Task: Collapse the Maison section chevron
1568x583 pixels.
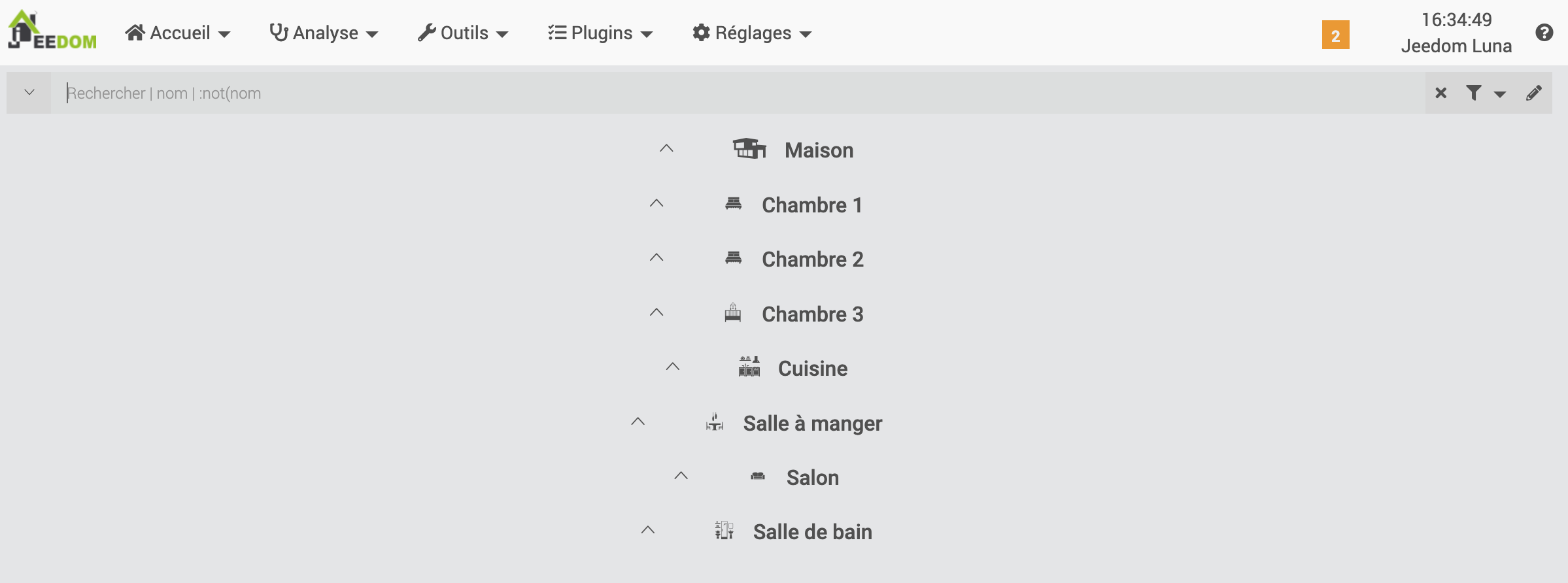Action: 666,148
